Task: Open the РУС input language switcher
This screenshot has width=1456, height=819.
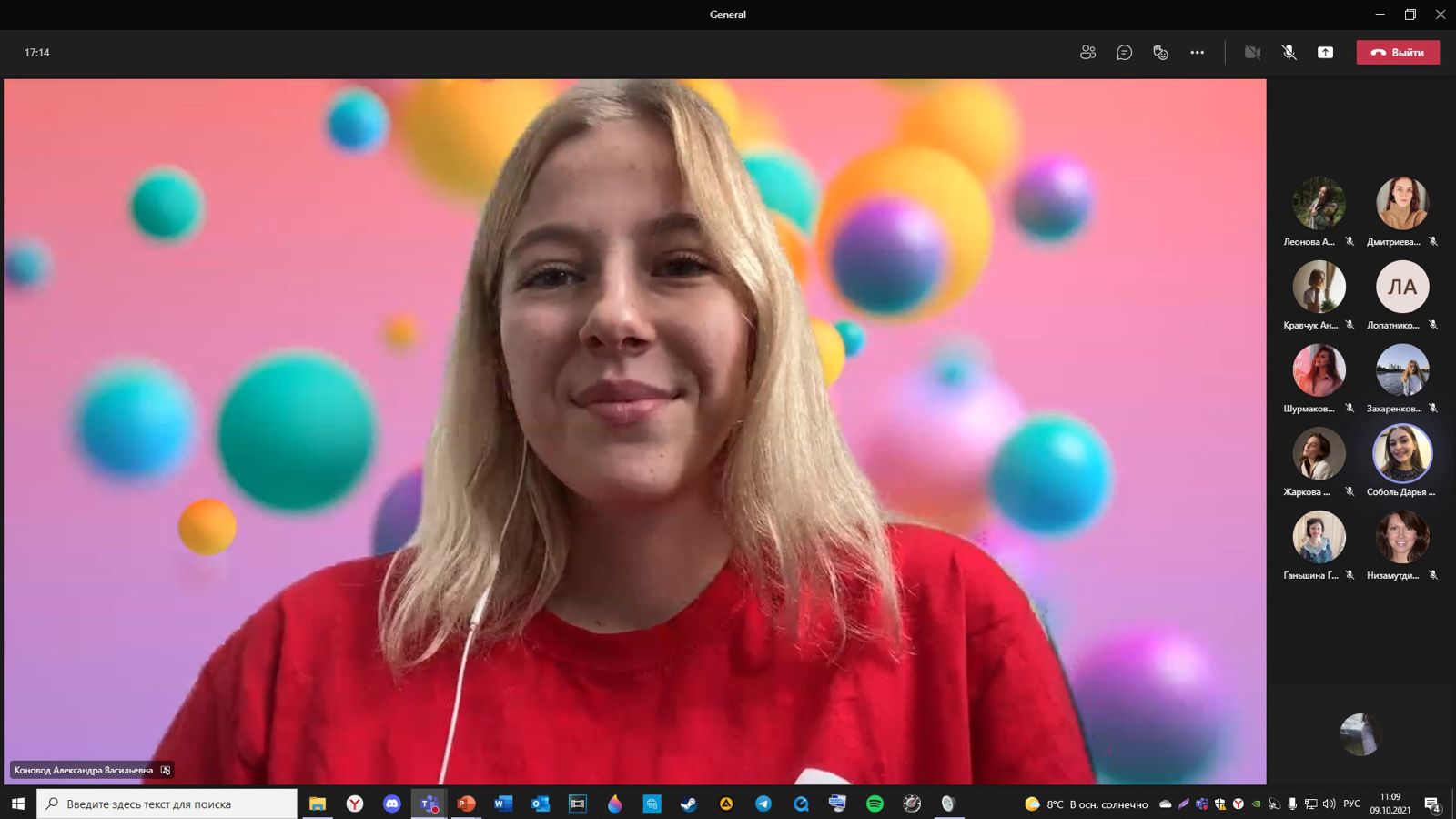Action: point(1351,804)
